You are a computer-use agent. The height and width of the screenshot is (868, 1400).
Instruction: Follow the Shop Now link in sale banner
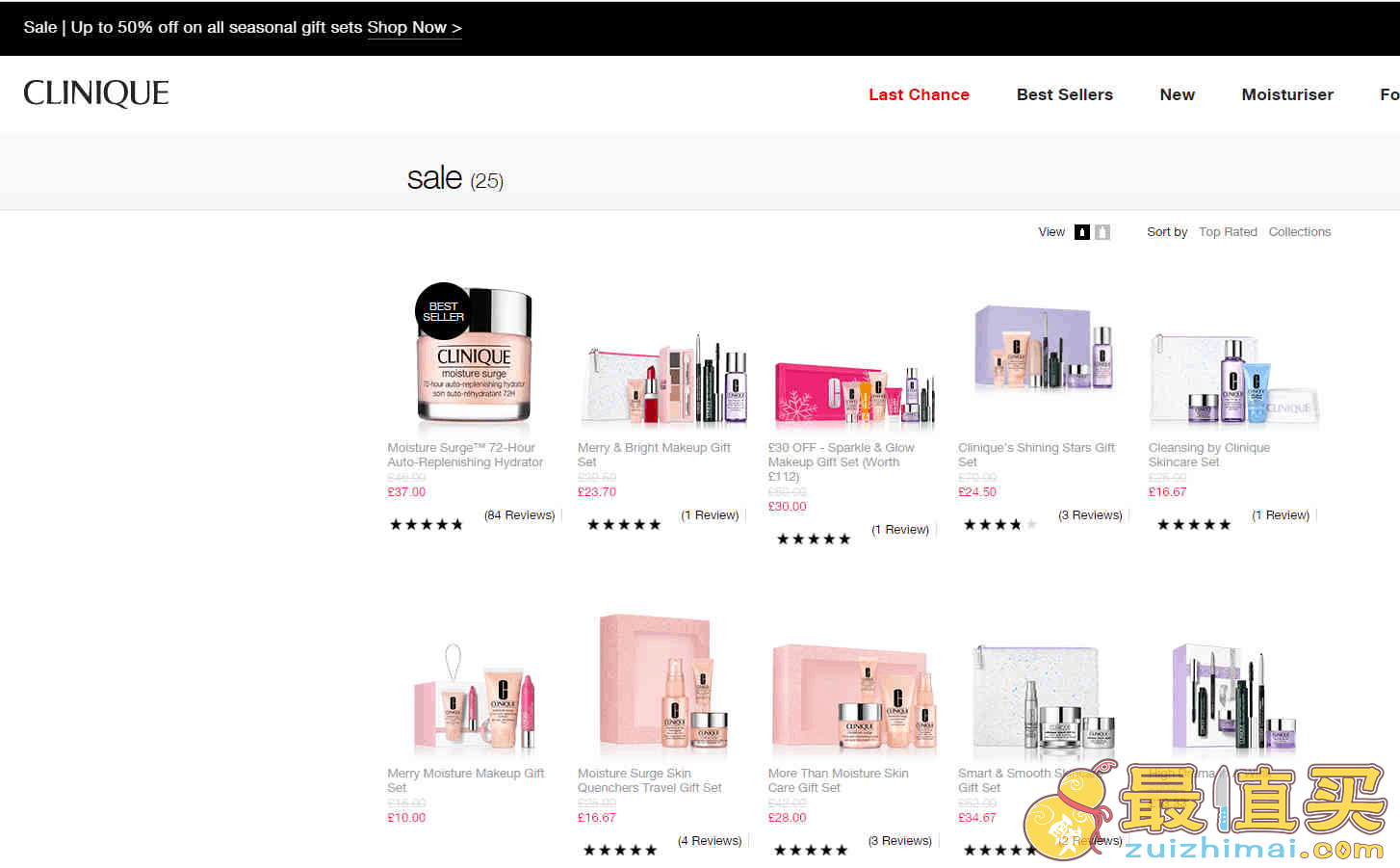[x=414, y=28]
